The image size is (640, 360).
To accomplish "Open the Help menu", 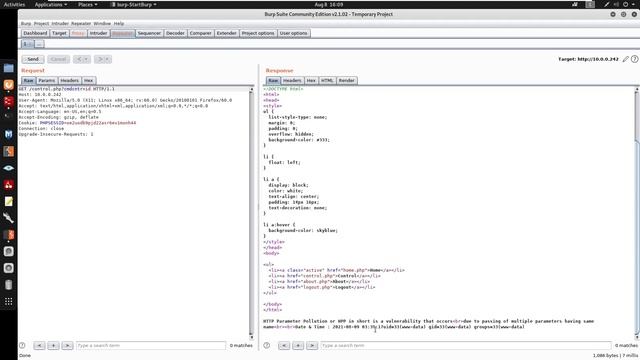I will pyautogui.click(x=119, y=24).
